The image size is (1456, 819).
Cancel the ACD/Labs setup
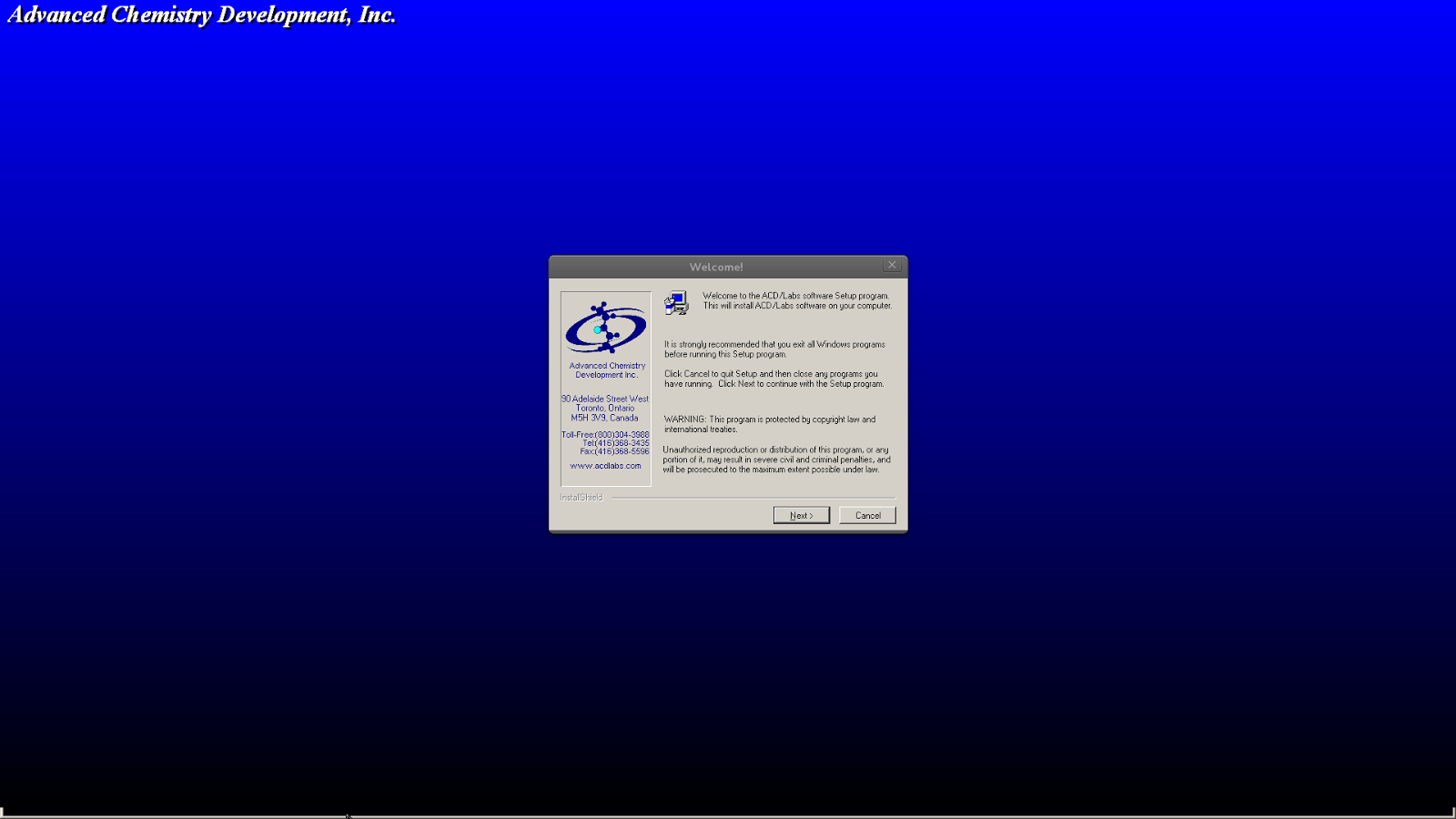867,515
